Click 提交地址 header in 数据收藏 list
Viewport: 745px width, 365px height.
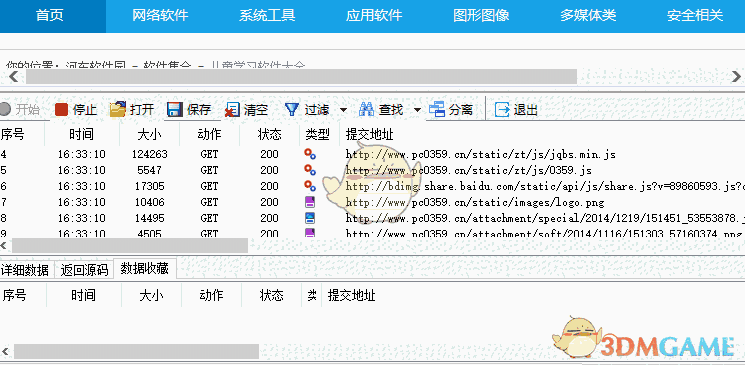[x=352, y=296]
